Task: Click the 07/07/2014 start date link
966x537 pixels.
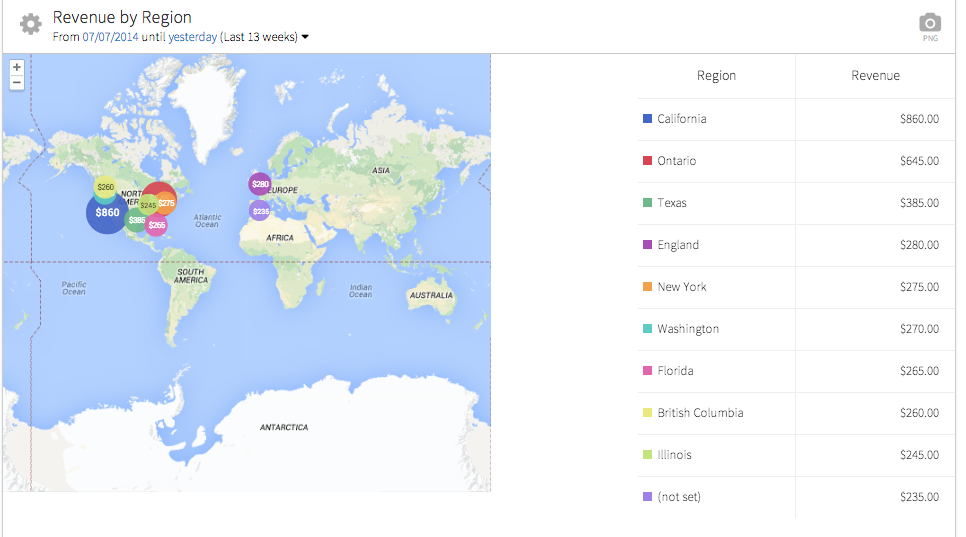Action: click(110, 37)
